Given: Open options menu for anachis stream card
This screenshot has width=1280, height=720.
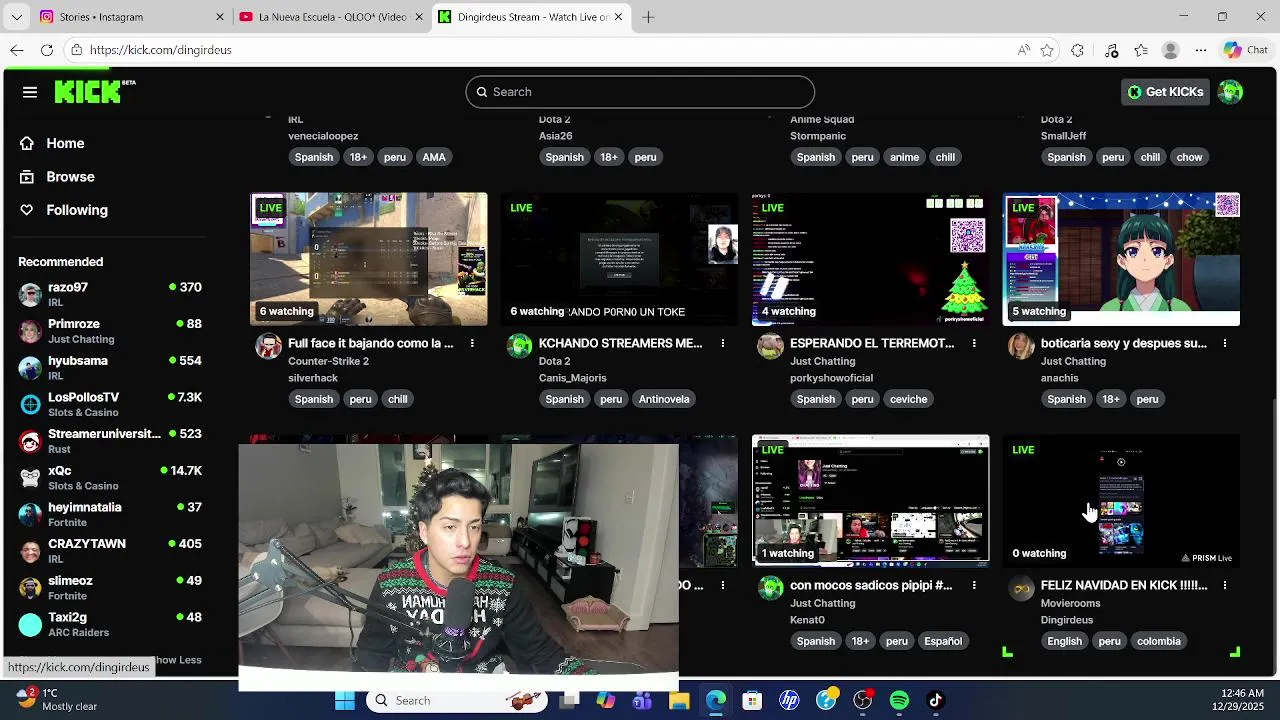Looking at the screenshot, I should 1225,343.
